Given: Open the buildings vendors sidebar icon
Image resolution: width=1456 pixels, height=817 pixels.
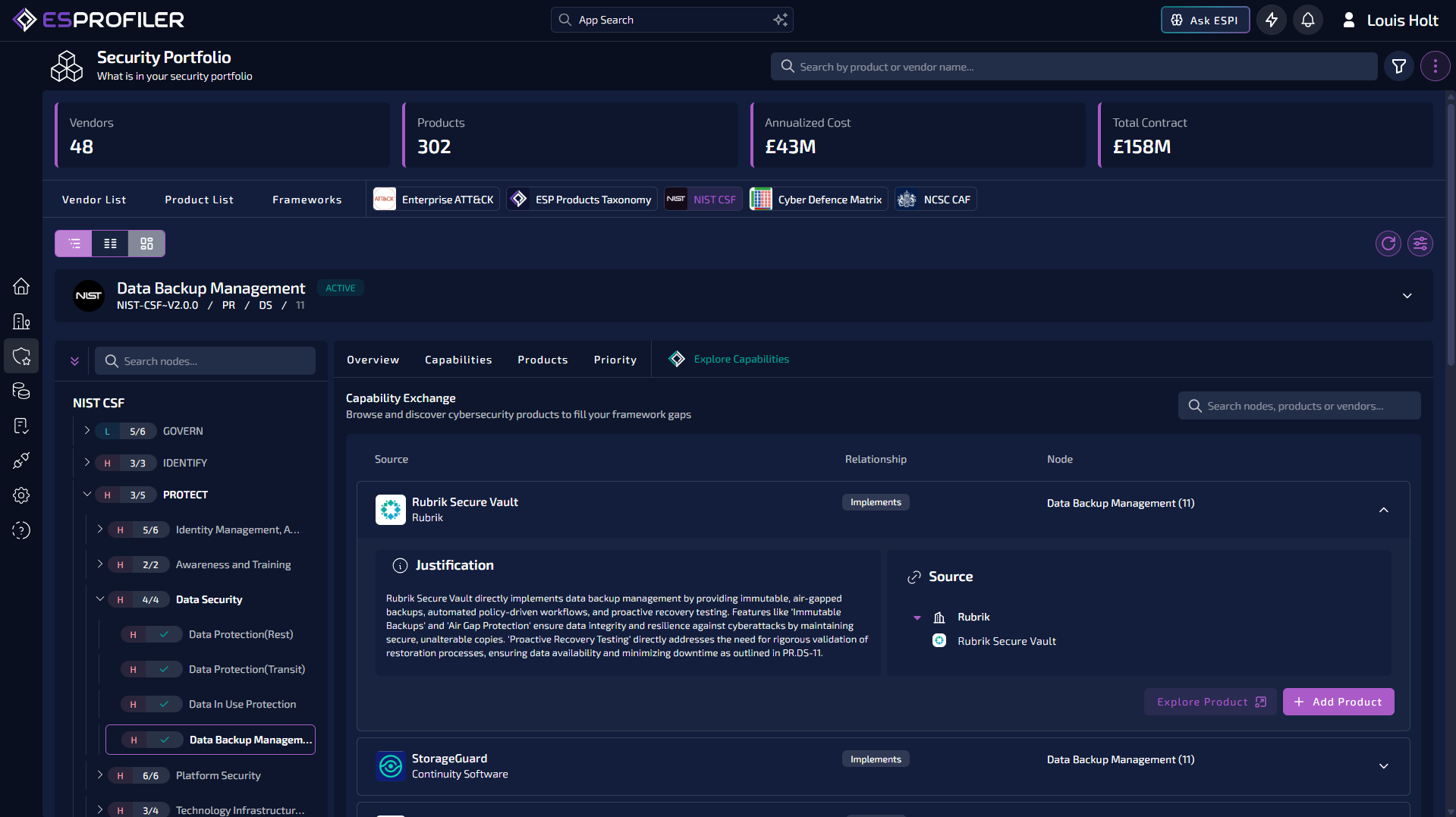Looking at the screenshot, I should pos(21,322).
